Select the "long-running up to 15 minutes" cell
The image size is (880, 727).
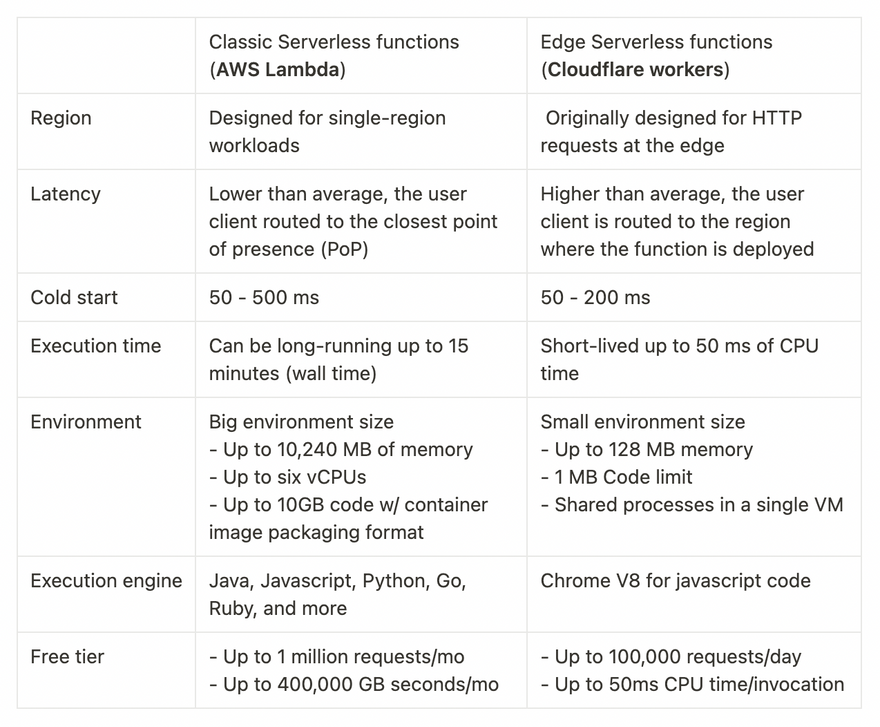(338, 359)
